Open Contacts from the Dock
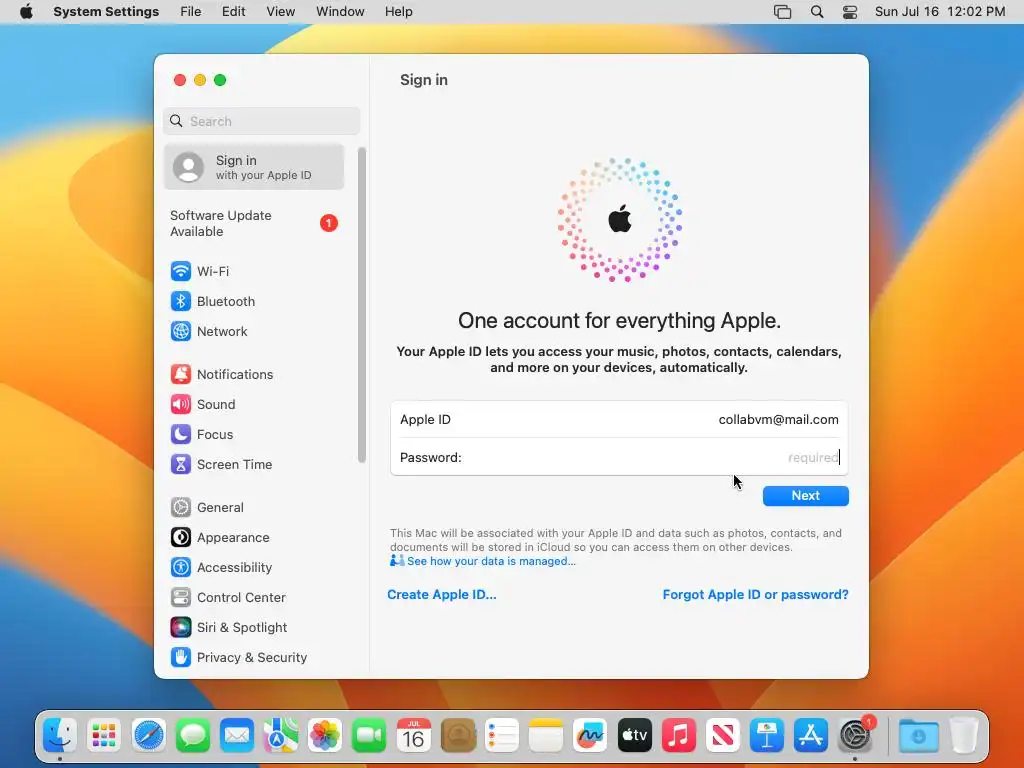This screenshot has width=1024, height=768. [458, 736]
